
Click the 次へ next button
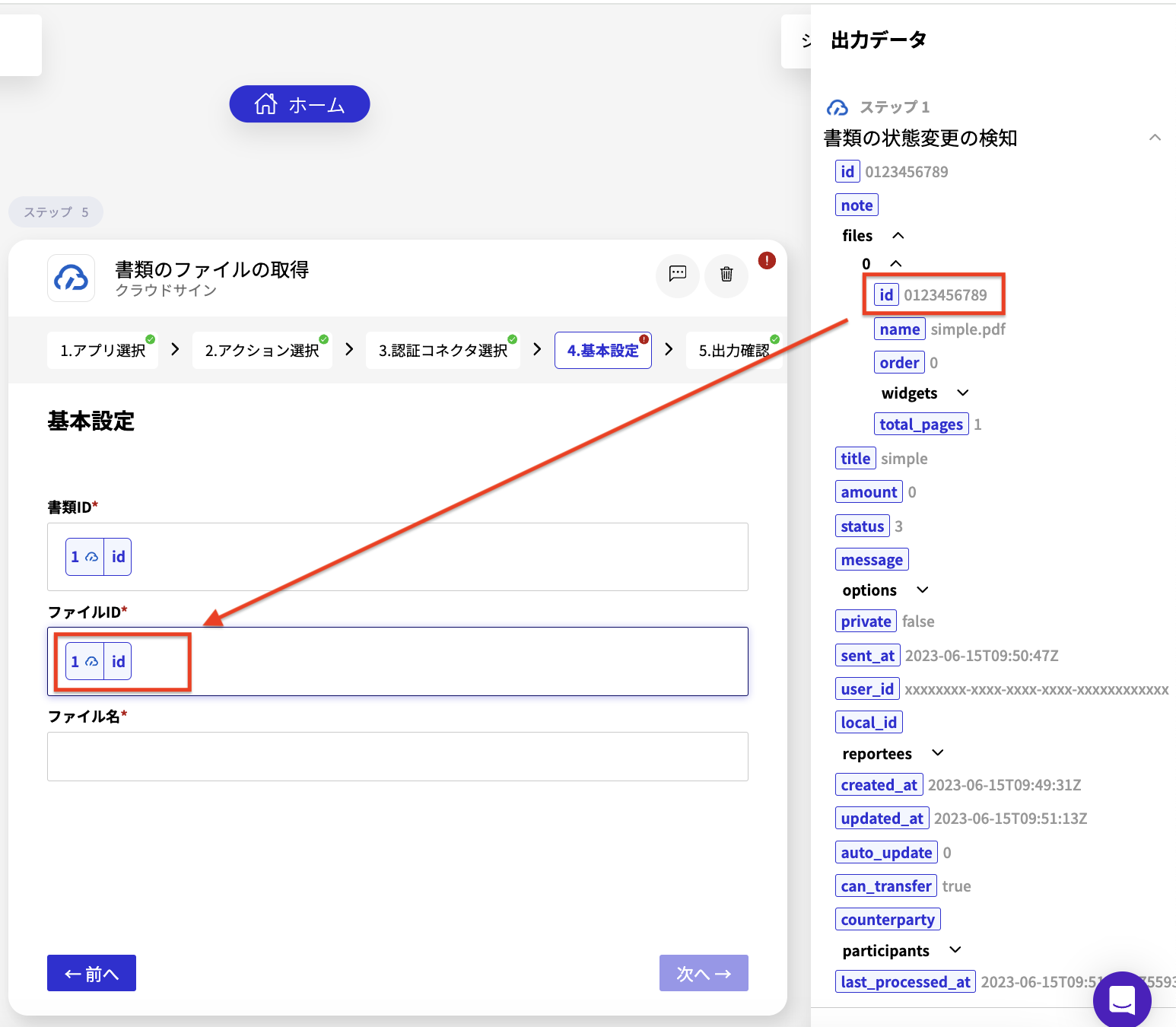[x=704, y=973]
